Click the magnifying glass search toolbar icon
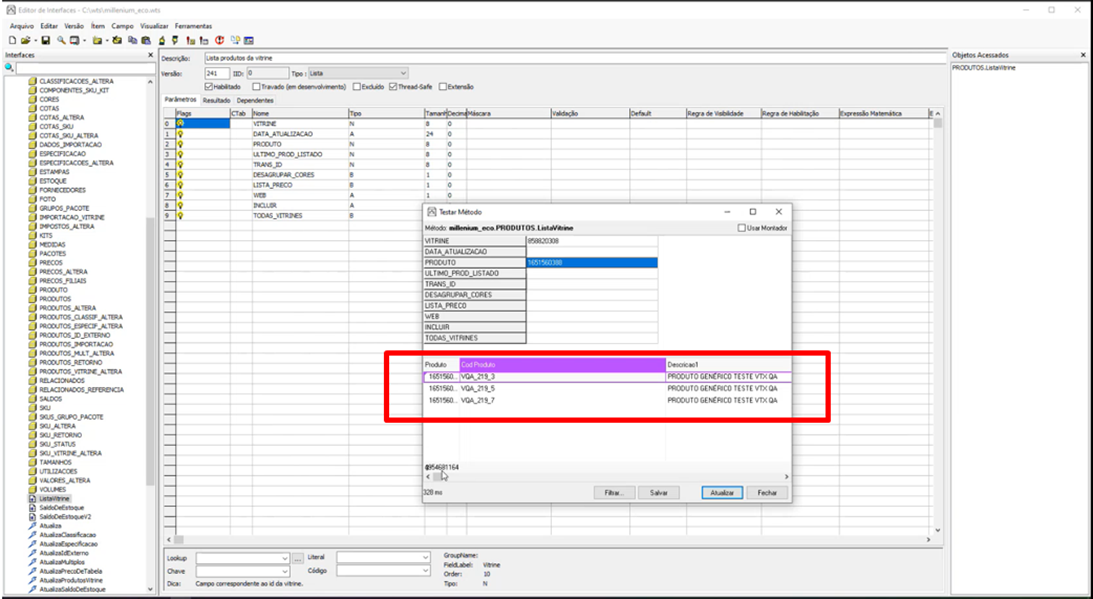The width and height of the screenshot is (1093, 599). [x=61, y=40]
